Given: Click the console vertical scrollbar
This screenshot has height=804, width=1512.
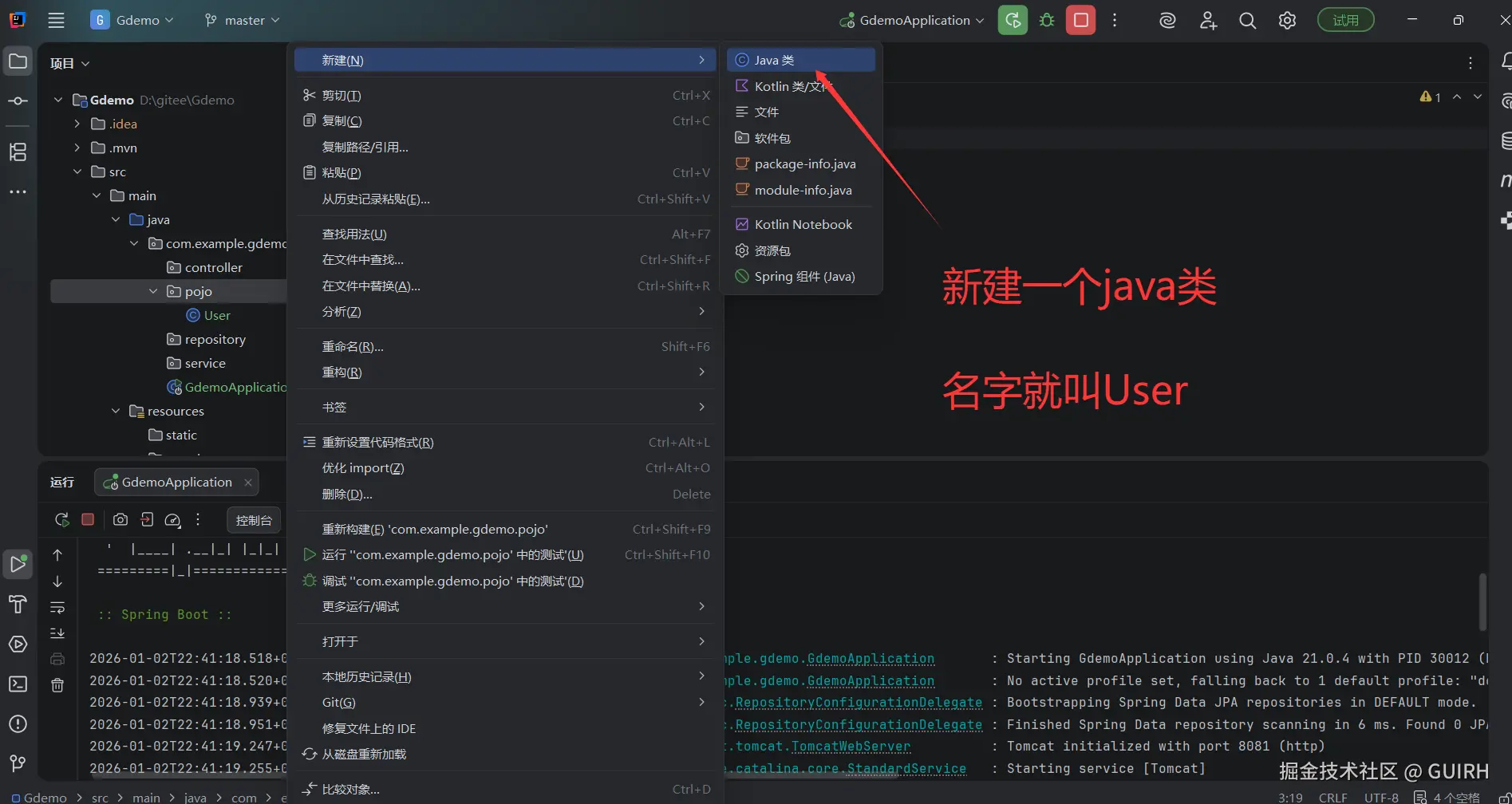Looking at the screenshot, I should 1482,602.
